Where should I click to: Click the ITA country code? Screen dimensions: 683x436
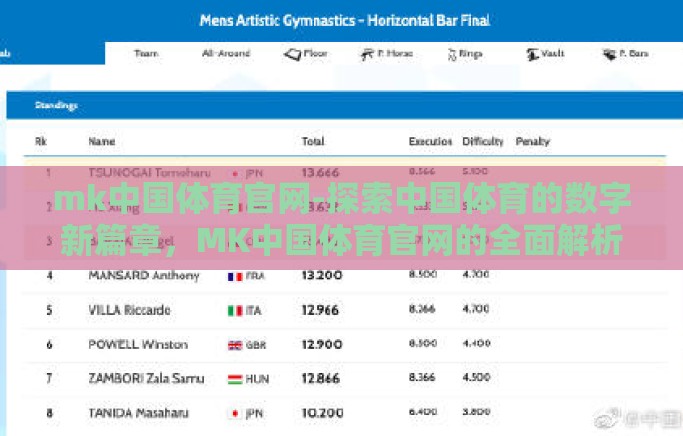coord(254,311)
